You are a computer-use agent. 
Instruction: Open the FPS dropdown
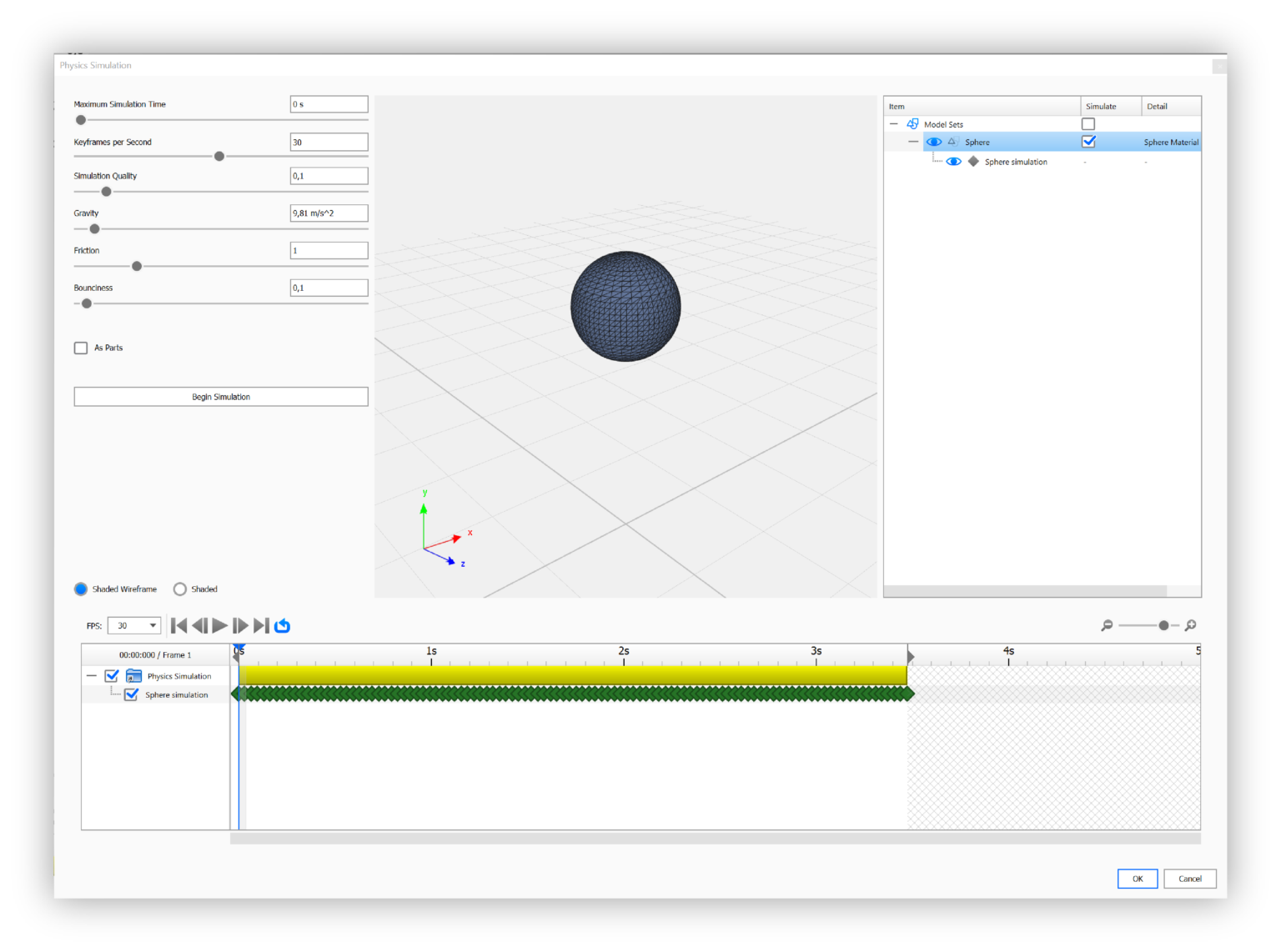(153, 625)
